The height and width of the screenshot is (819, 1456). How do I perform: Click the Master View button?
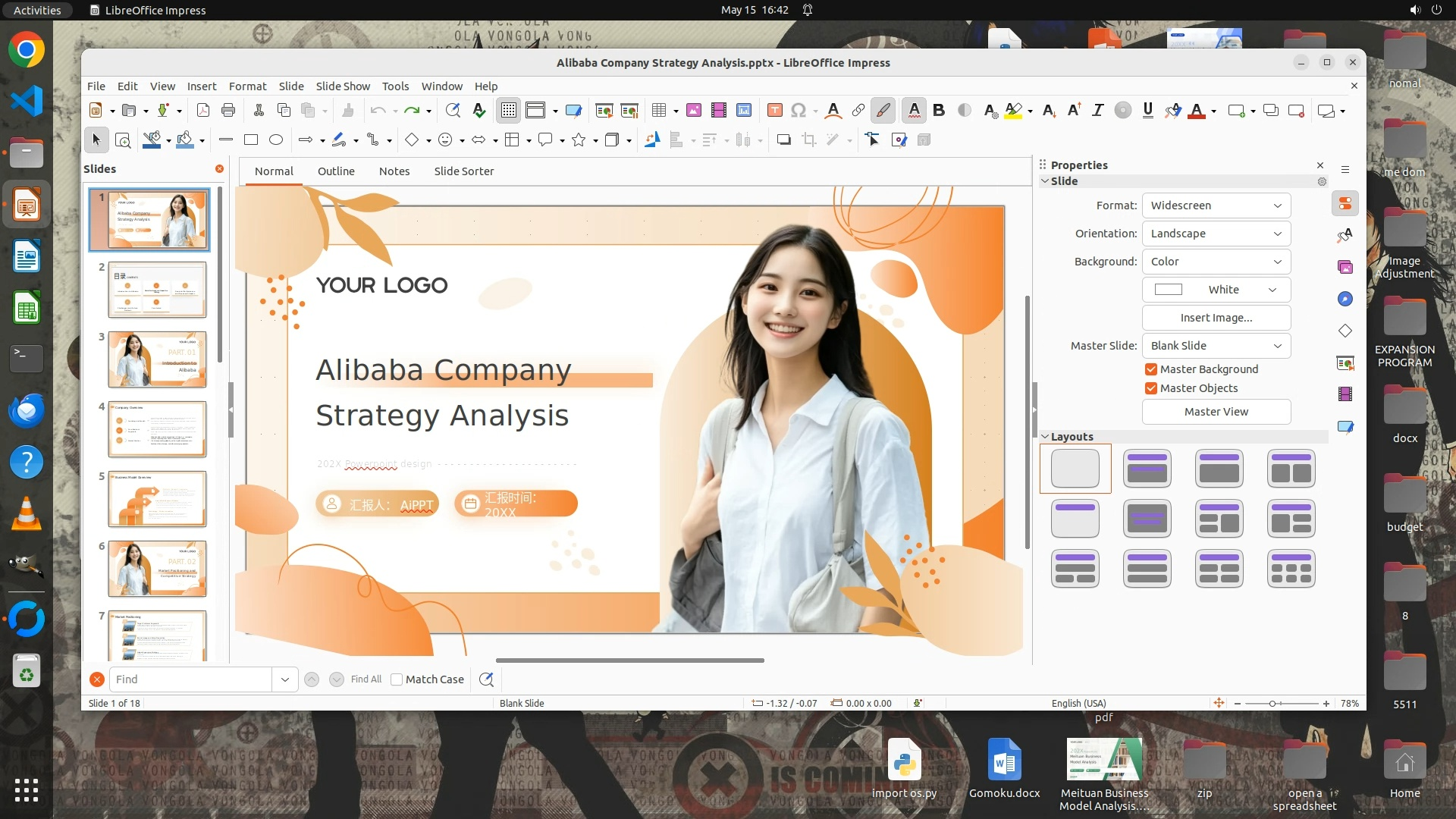[1216, 412]
